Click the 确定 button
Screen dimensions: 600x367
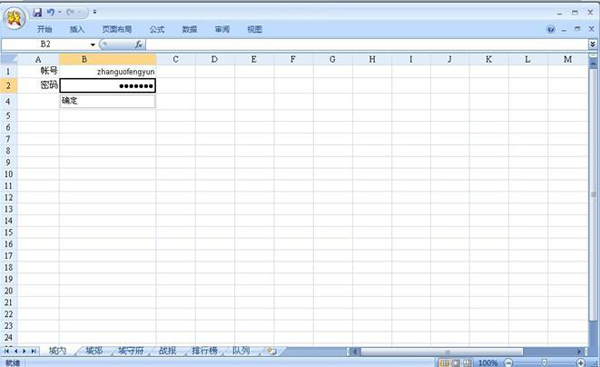coord(108,101)
